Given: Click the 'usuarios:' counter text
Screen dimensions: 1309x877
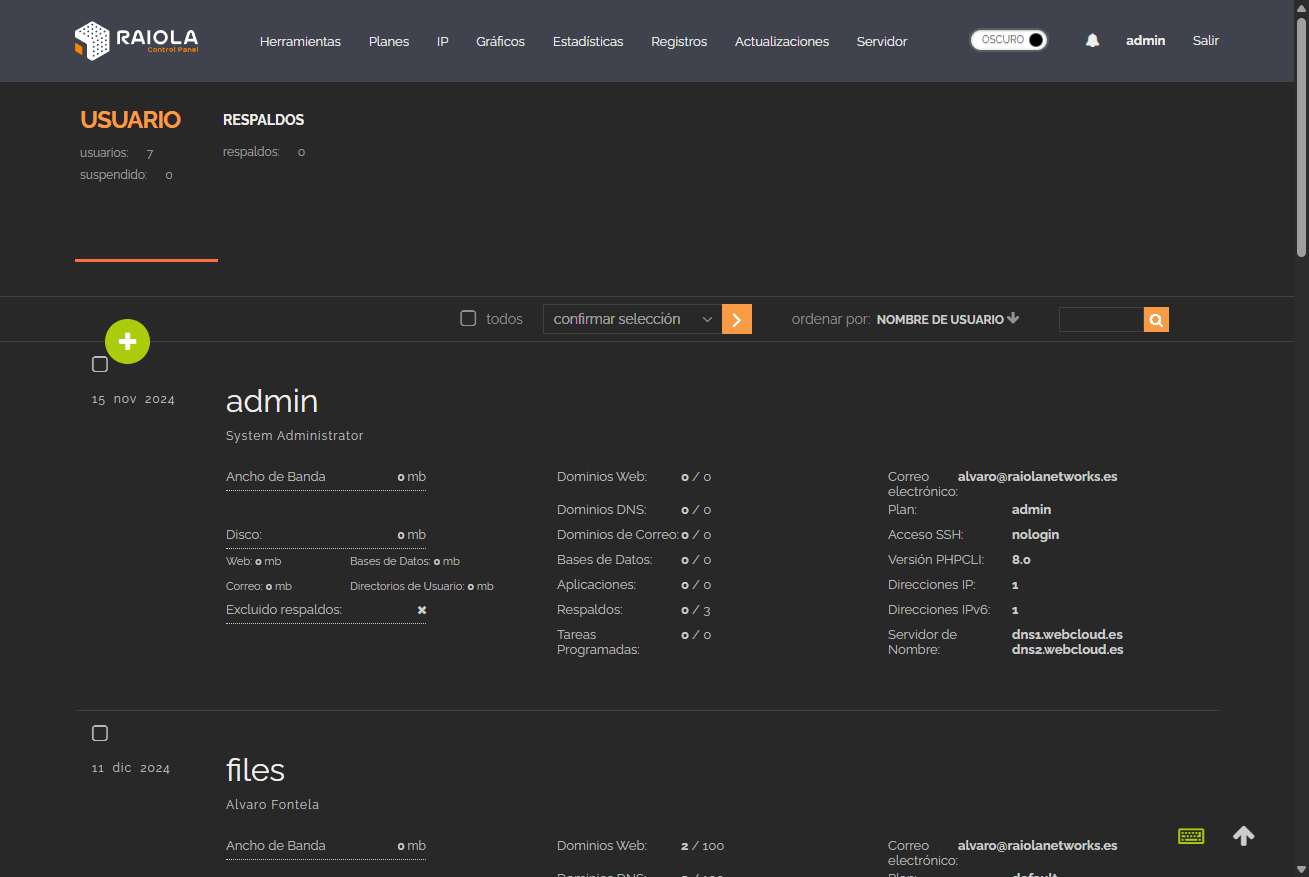Looking at the screenshot, I should click(x=104, y=153).
